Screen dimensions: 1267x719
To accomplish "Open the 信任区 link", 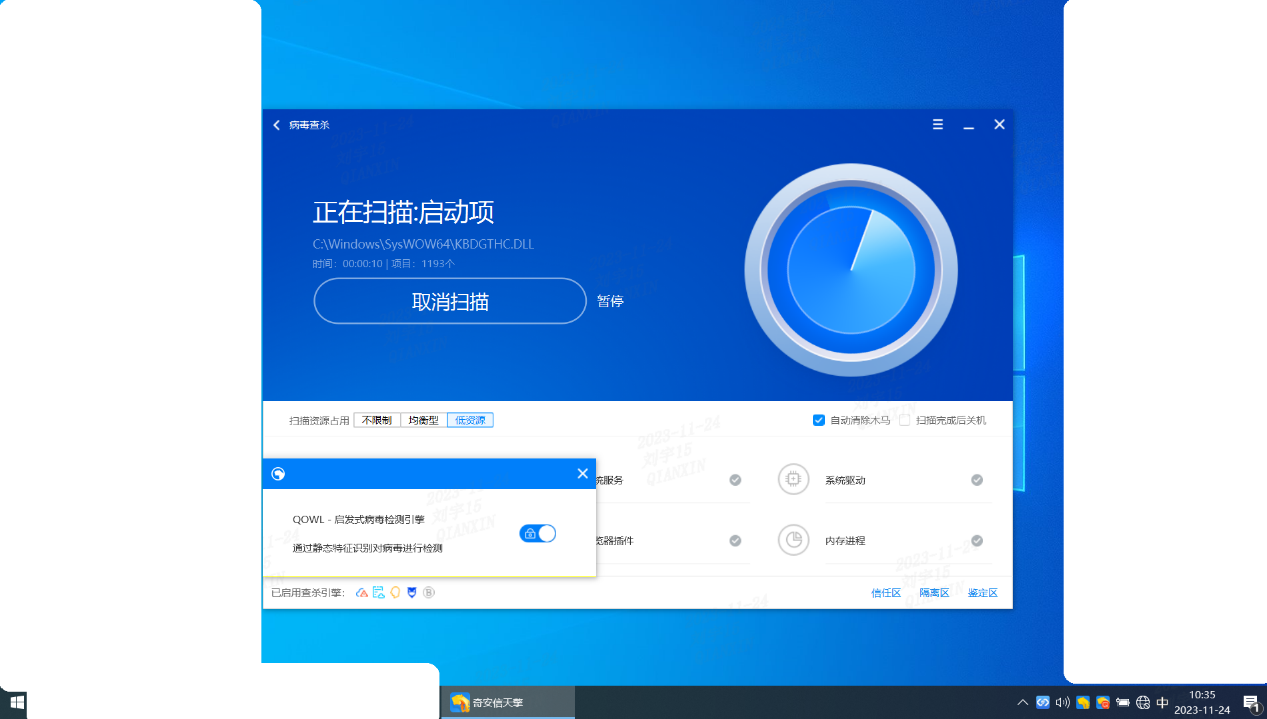I will (x=886, y=593).
